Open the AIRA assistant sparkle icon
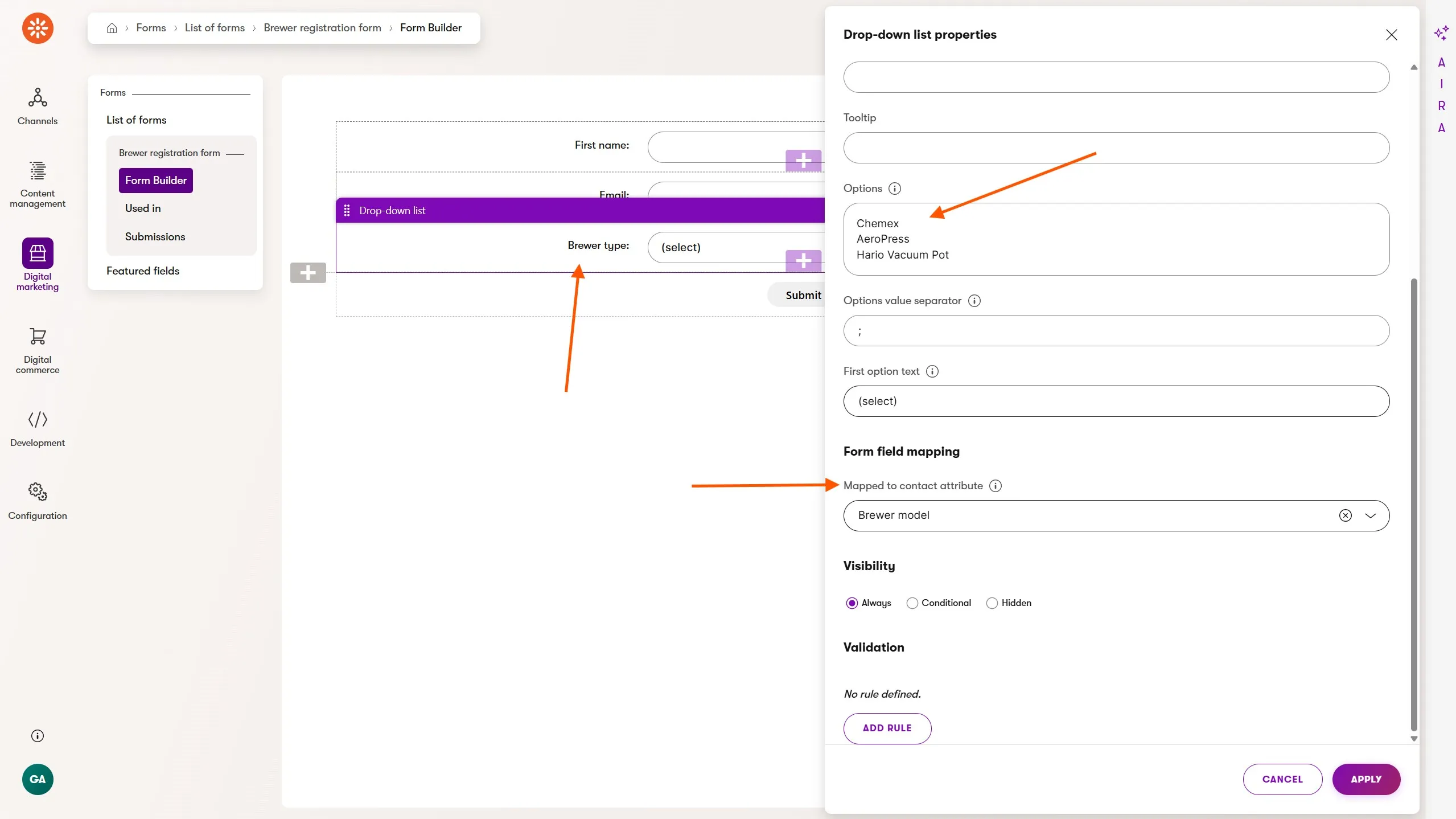Image resolution: width=1456 pixels, height=819 pixels. tap(1441, 33)
